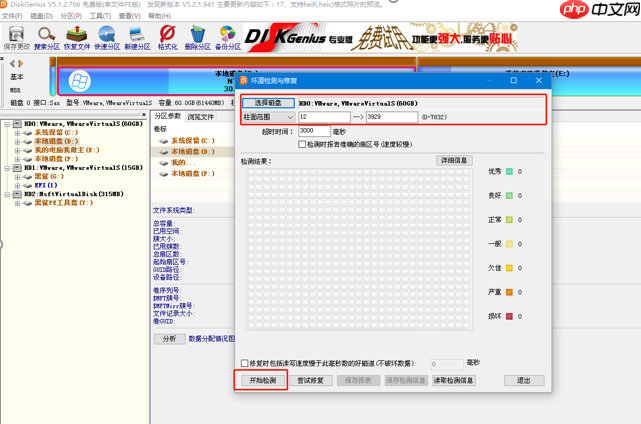Enable reporting accurate sector numbers during detection

pyautogui.click(x=302, y=144)
